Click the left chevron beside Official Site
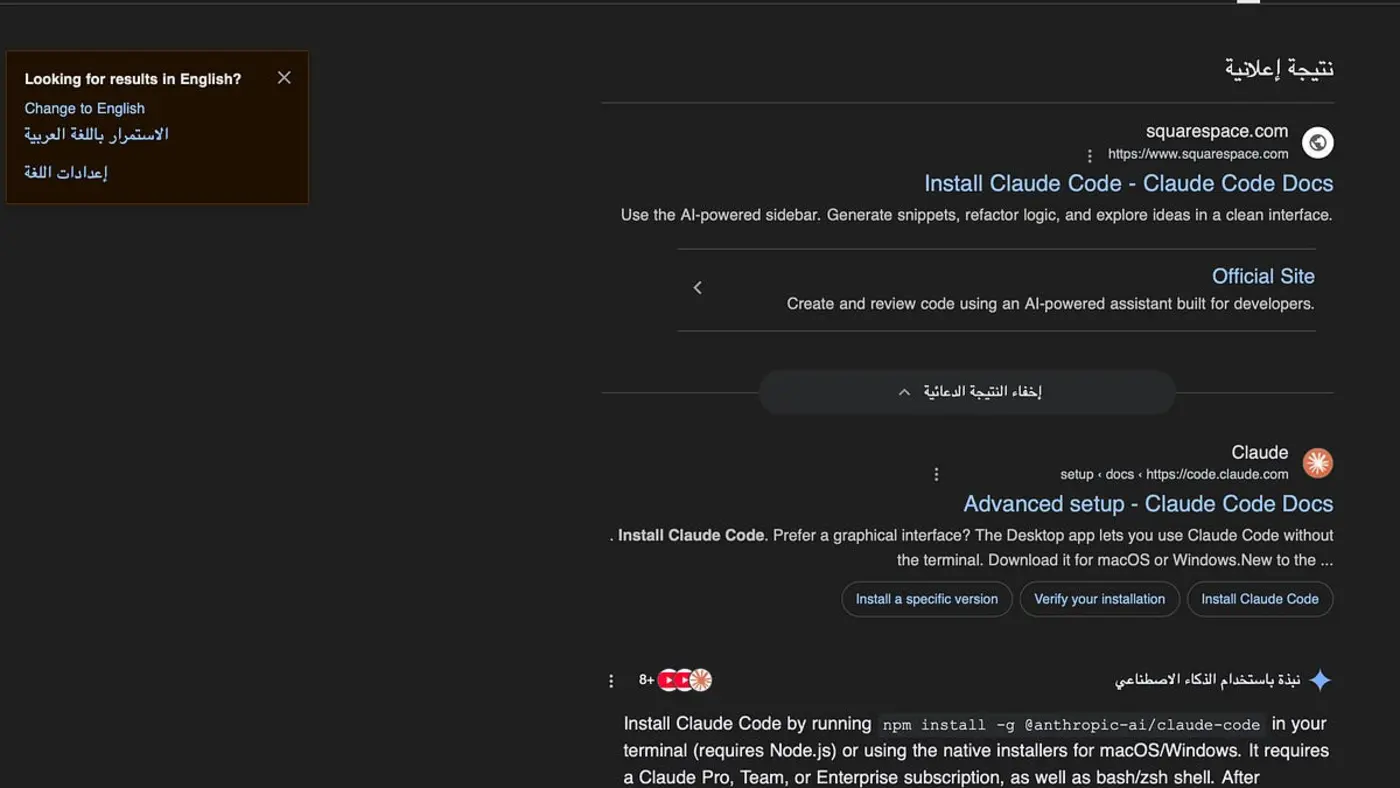1400x788 pixels. (x=697, y=287)
